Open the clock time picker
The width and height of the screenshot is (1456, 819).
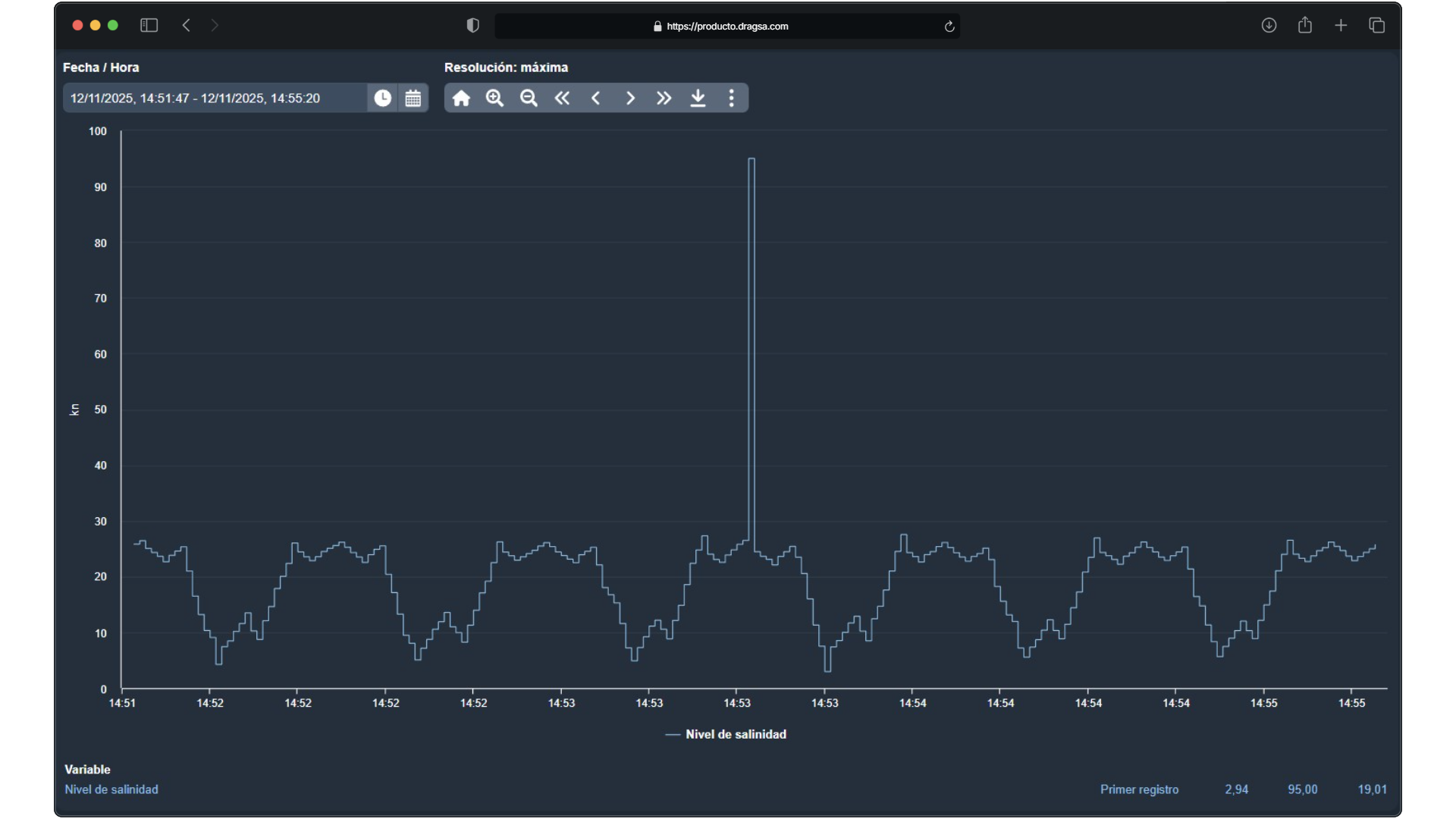point(383,99)
